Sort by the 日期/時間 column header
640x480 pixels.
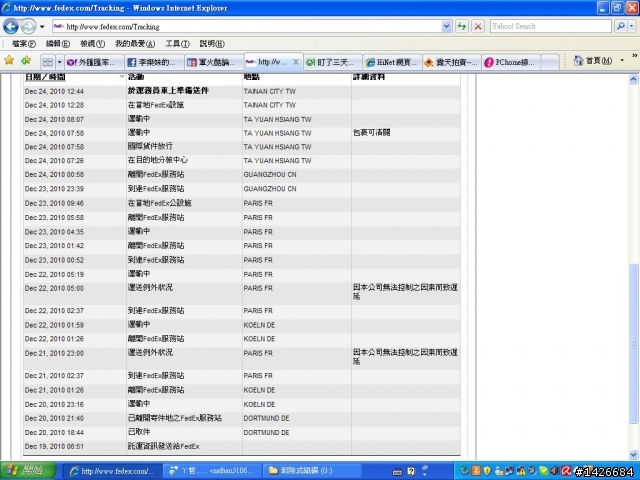45,77
